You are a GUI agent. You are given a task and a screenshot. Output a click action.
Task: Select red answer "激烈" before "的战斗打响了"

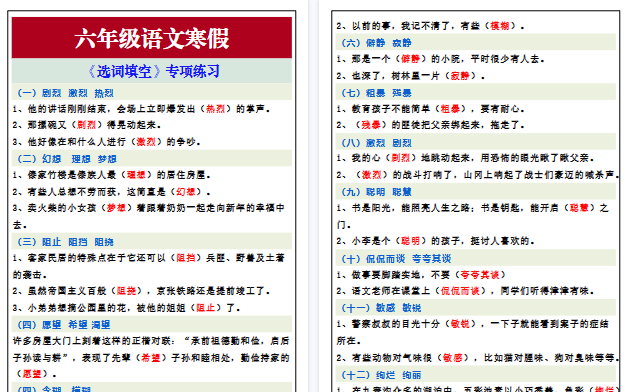coord(371,175)
